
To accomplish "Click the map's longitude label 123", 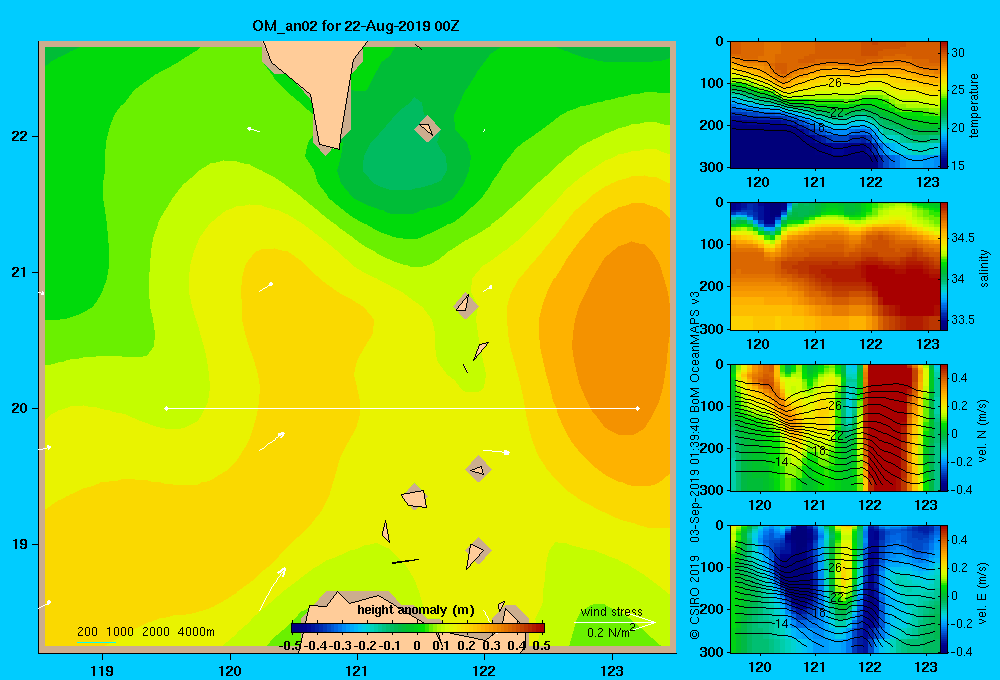I will tap(612, 670).
